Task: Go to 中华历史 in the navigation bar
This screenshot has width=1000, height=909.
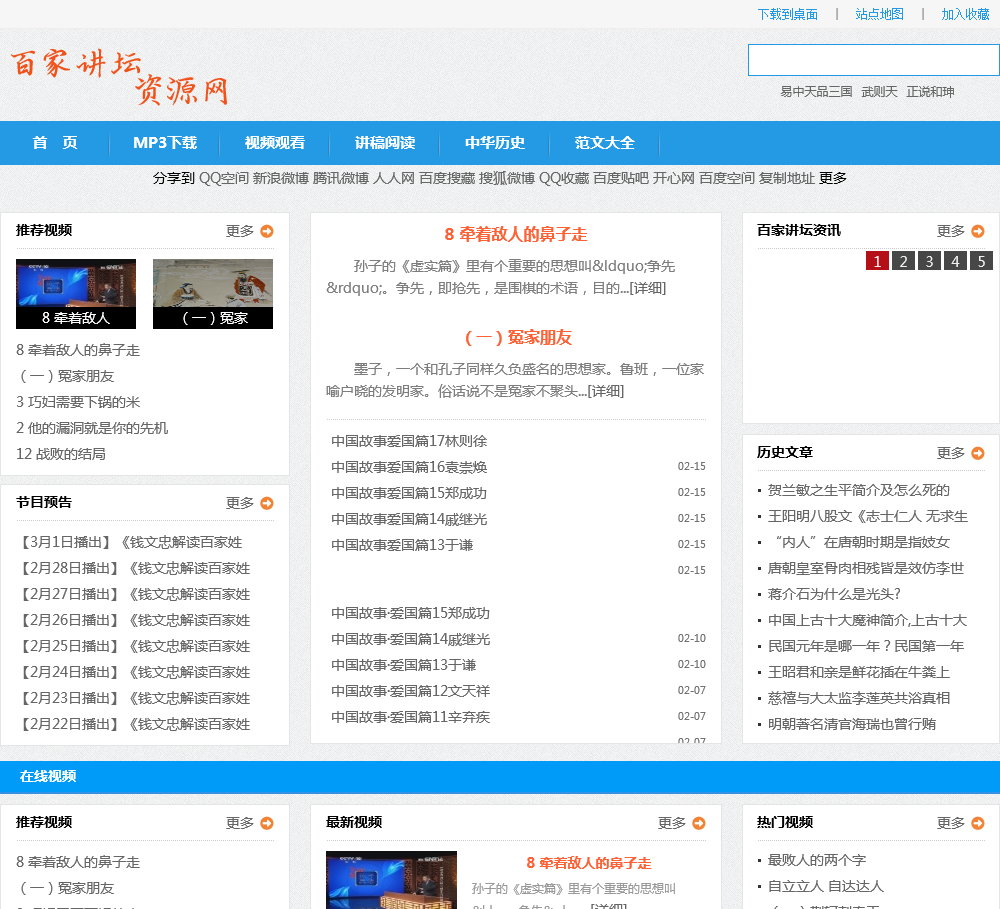Action: pos(495,143)
